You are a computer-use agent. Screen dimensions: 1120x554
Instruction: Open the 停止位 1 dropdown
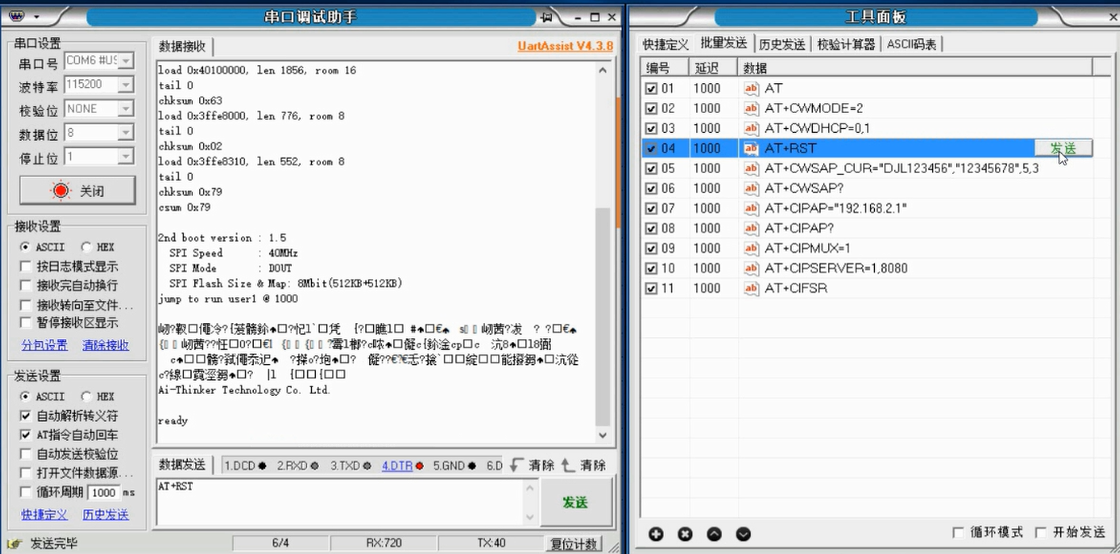click(126, 156)
